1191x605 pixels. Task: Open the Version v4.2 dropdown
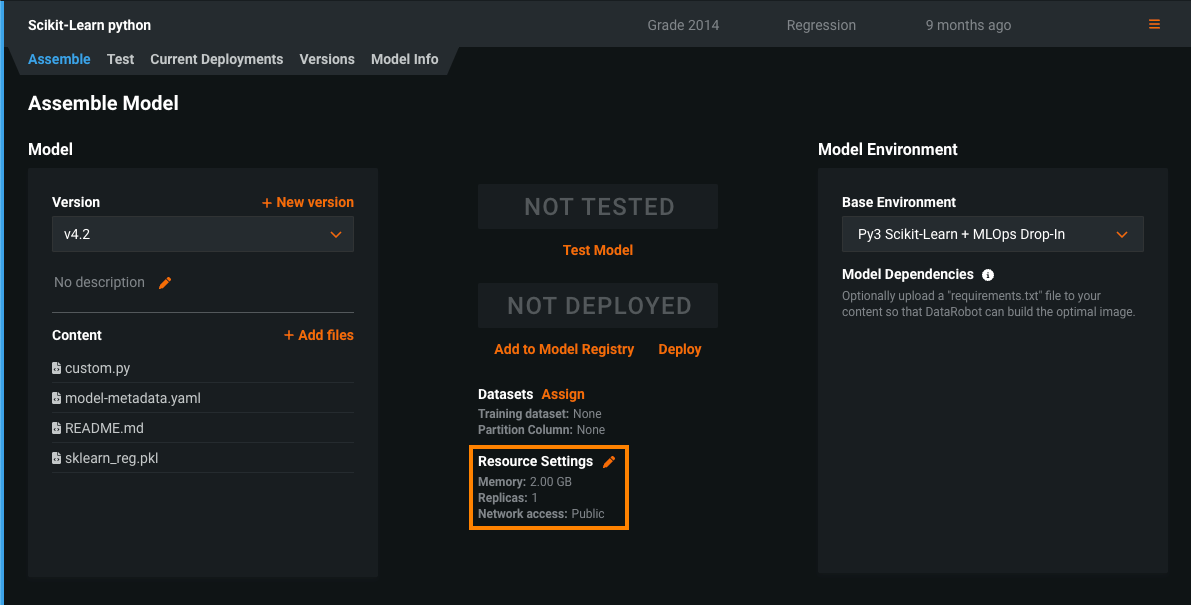pos(202,234)
